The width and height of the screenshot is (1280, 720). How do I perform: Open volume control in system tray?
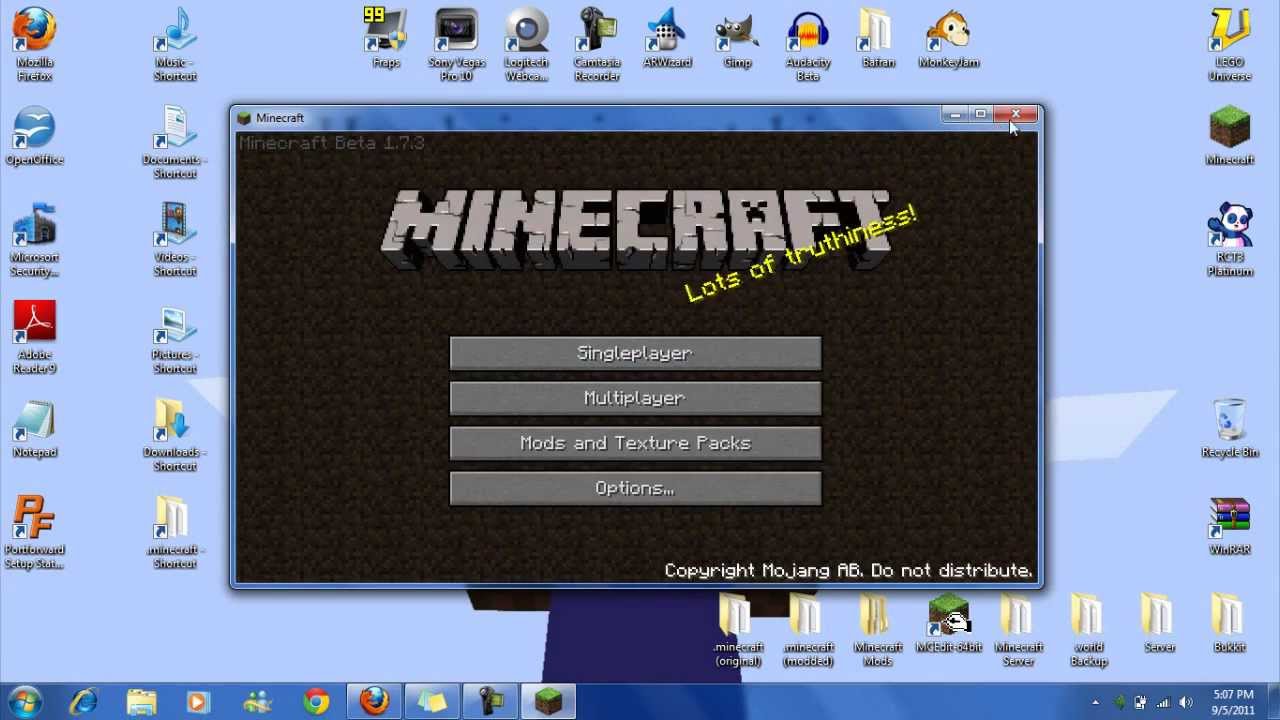[1186, 702]
